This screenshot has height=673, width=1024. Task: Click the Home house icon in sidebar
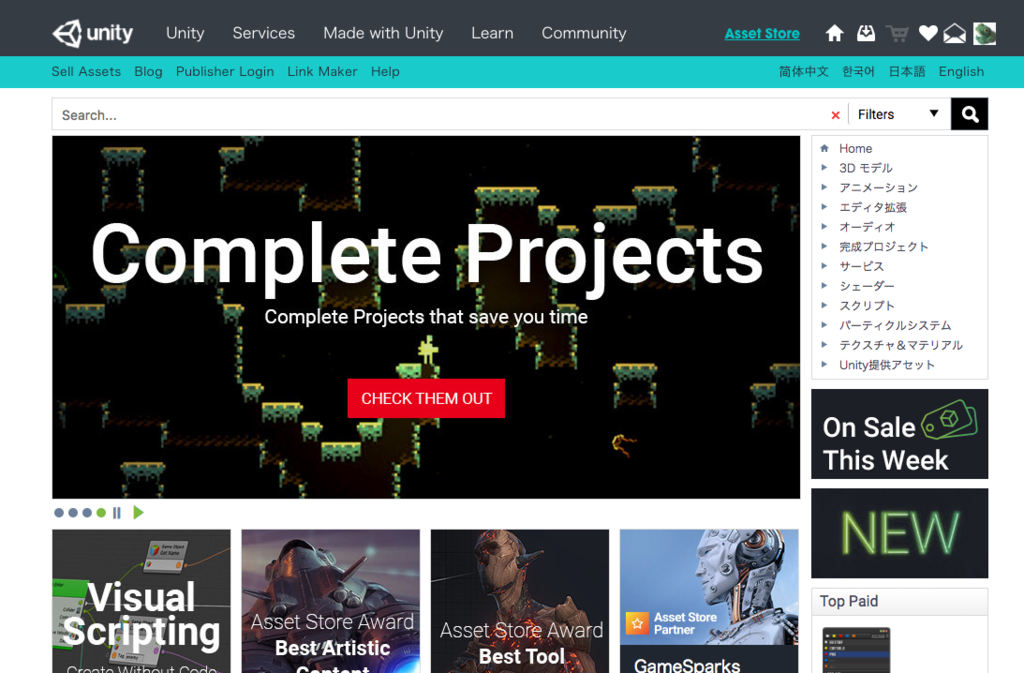(824, 148)
